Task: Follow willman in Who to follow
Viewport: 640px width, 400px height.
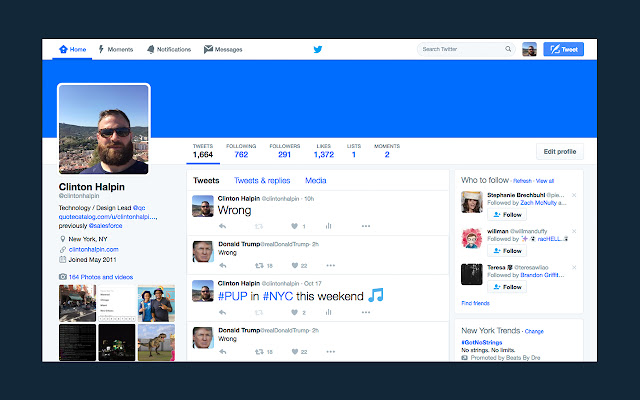Action: (x=507, y=251)
